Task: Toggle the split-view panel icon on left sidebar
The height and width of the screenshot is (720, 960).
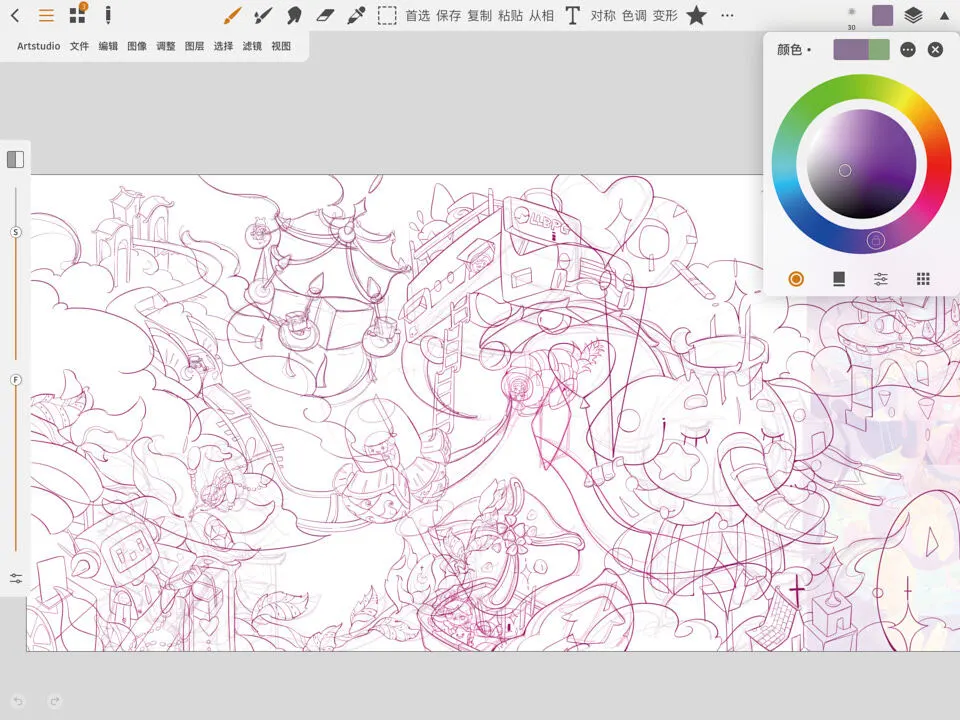Action: click(15, 160)
